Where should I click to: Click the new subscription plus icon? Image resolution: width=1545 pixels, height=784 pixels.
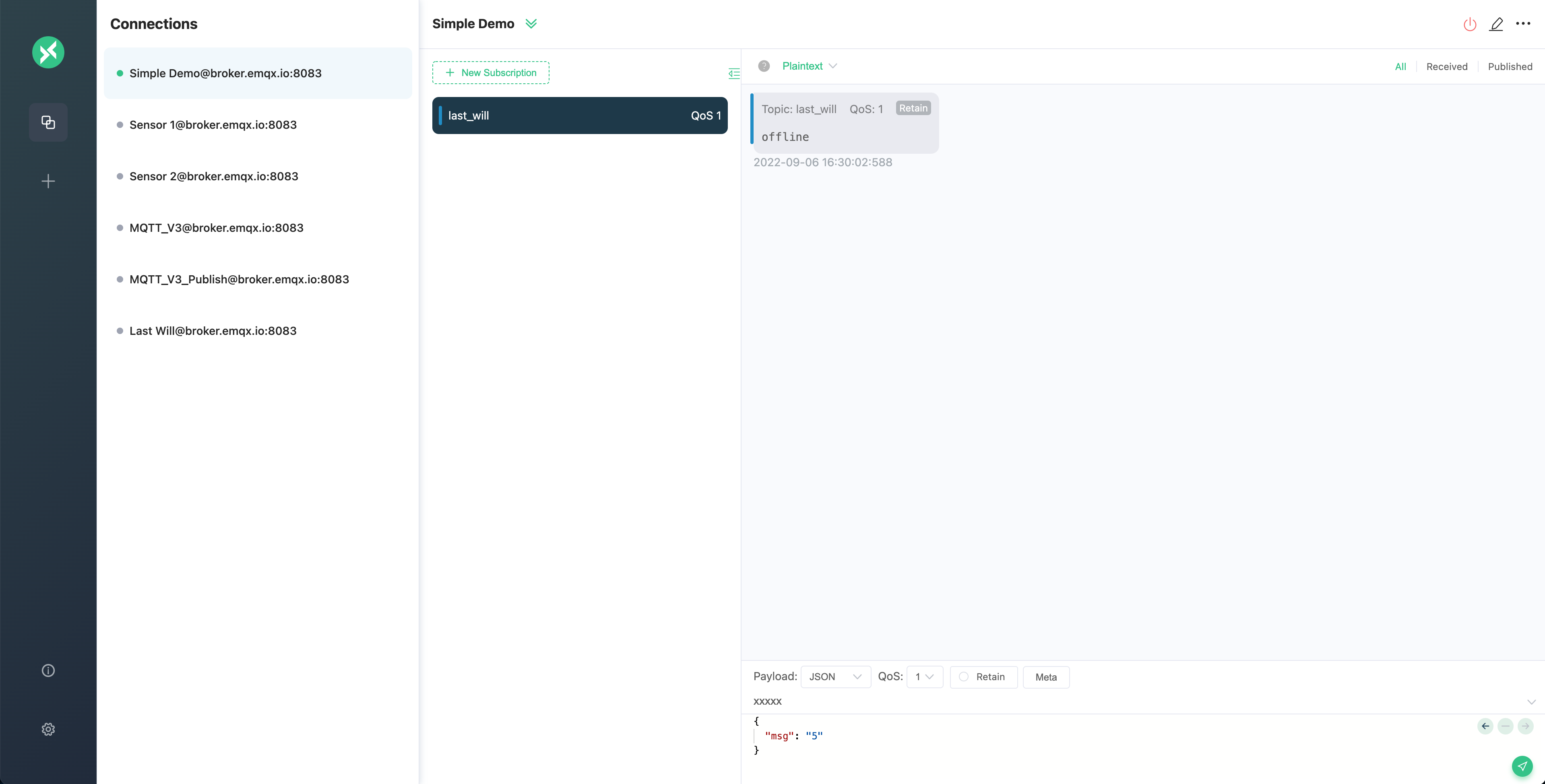tap(450, 72)
